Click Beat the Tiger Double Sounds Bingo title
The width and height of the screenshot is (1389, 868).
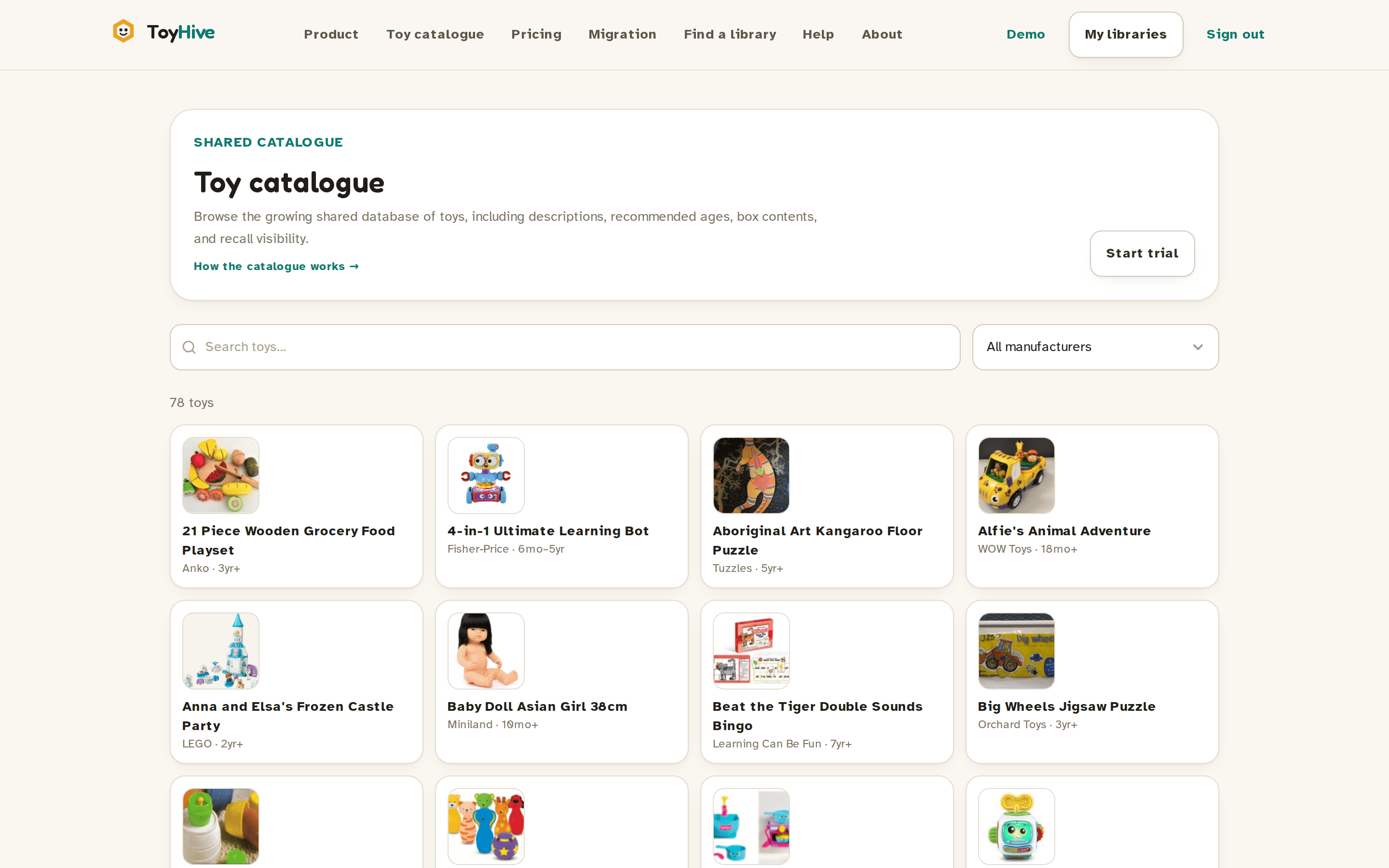point(817,716)
